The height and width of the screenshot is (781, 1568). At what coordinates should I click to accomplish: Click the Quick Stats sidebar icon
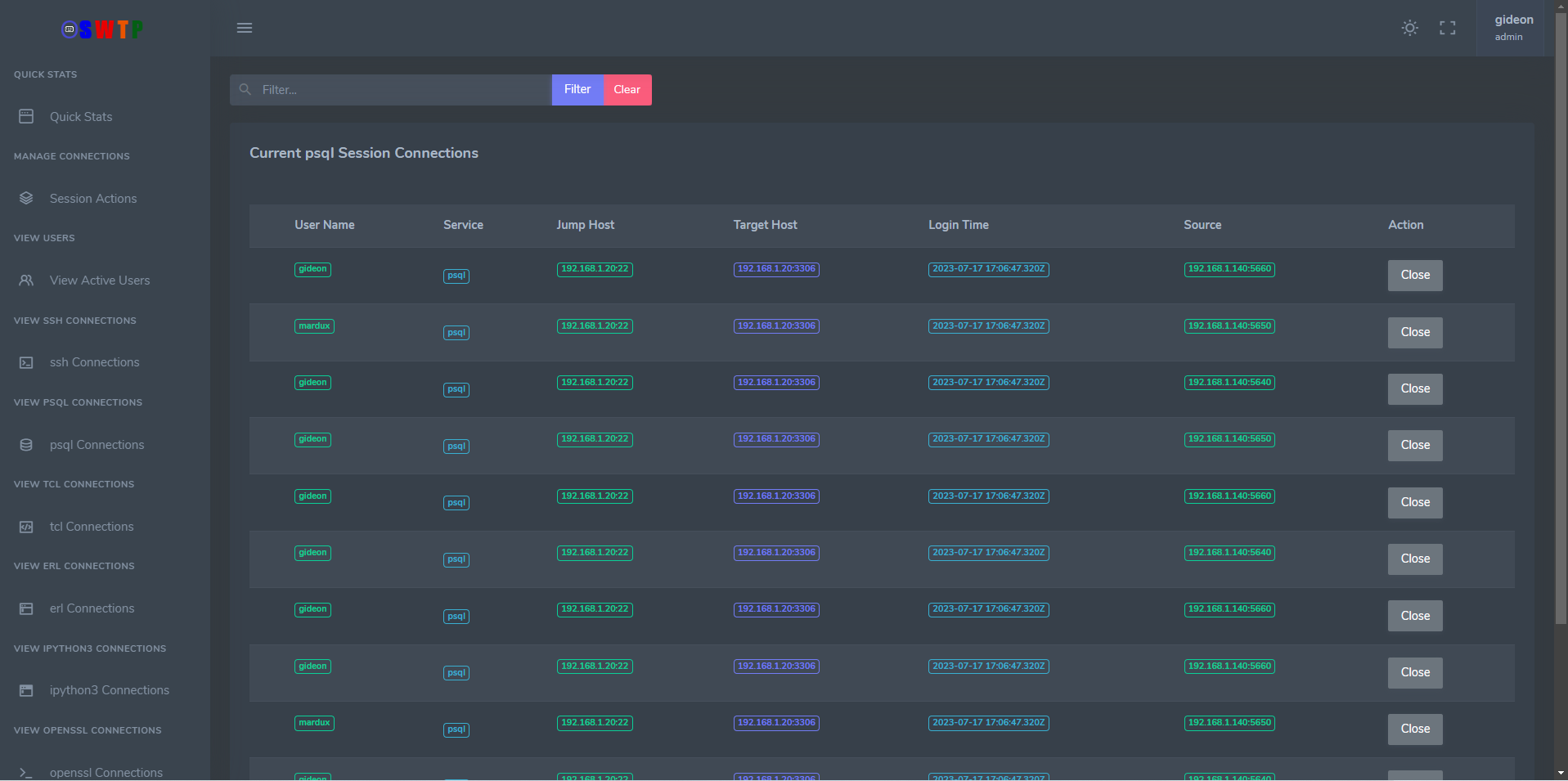point(26,117)
